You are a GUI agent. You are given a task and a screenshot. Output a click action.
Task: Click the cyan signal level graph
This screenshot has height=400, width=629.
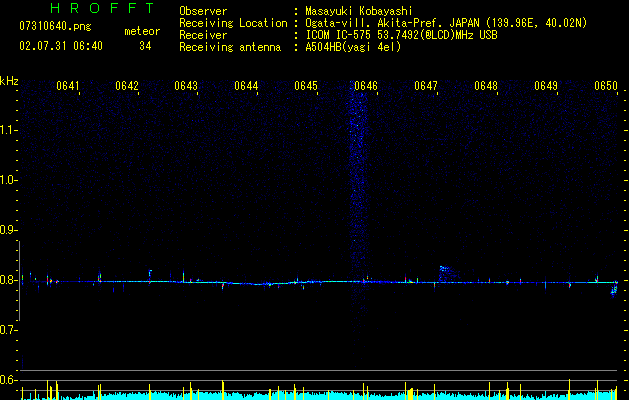click(x=319, y=395)
